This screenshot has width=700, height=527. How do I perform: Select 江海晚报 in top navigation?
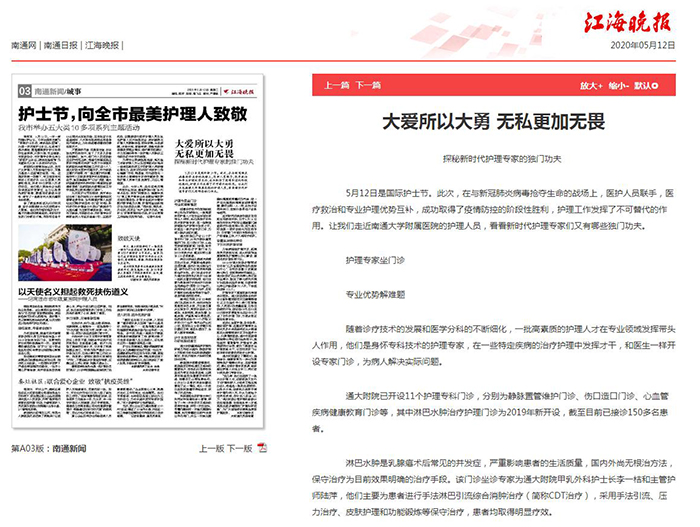pos(102,45)
